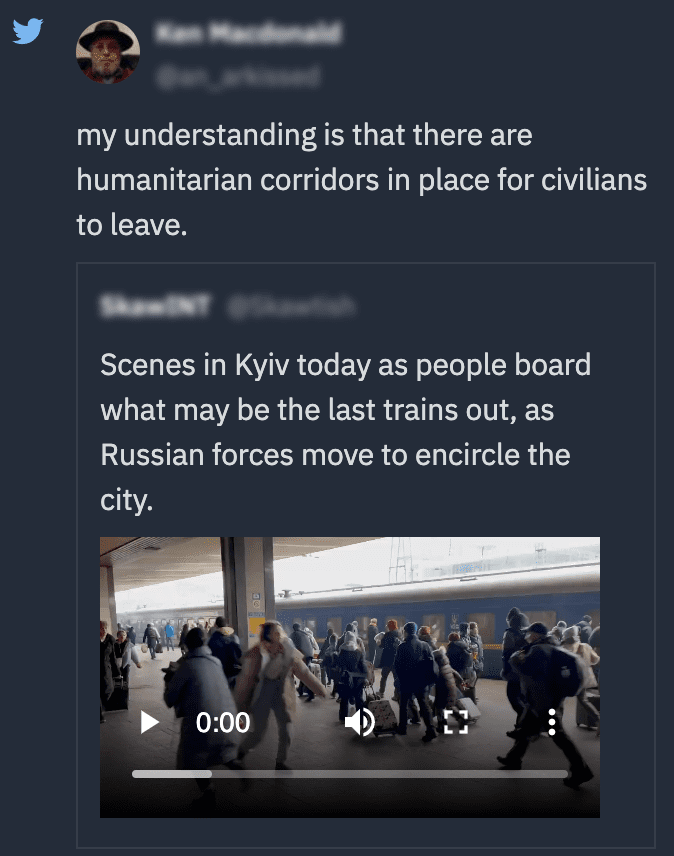Click the text 'humanitarian corridors in place for civilians'
Screen dimensions: 674x856
point(361,180)
